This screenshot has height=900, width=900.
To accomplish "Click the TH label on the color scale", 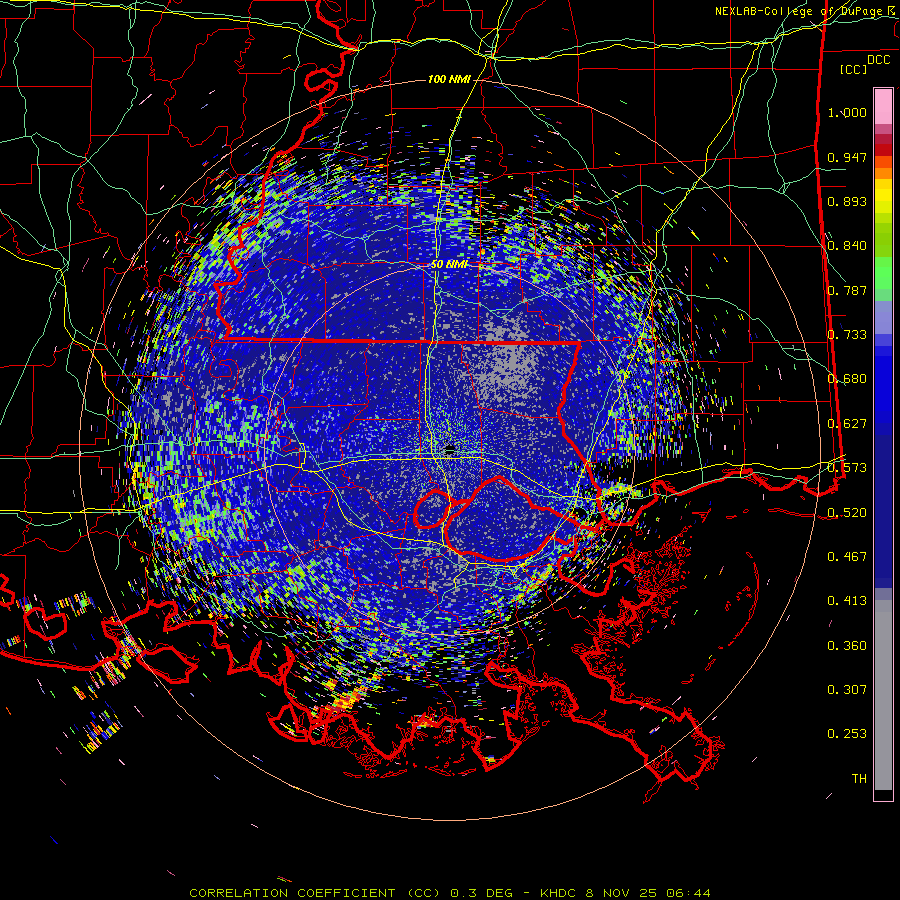I will tap(859, 779).
